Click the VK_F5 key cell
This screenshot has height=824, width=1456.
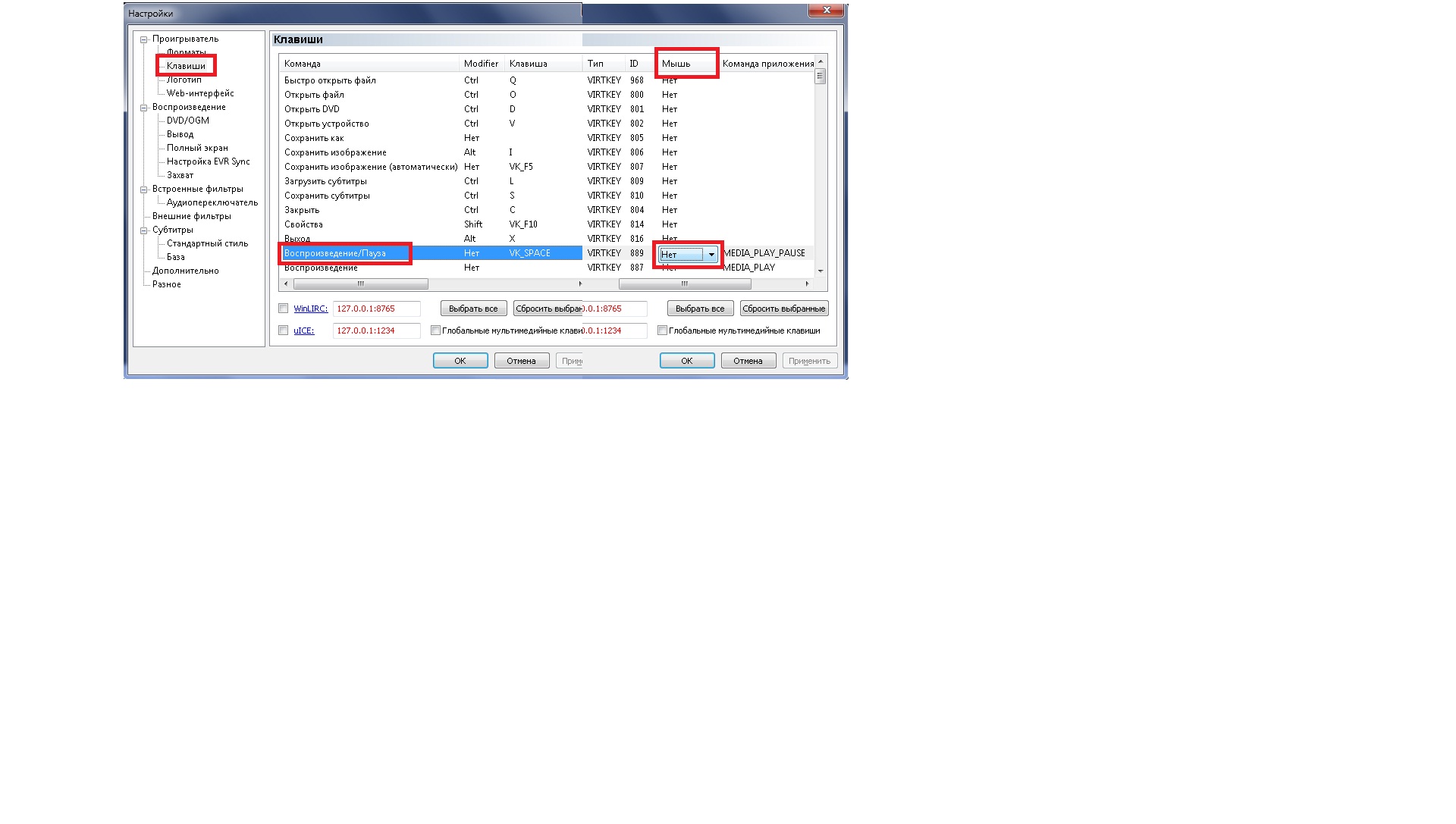[521, 167]
